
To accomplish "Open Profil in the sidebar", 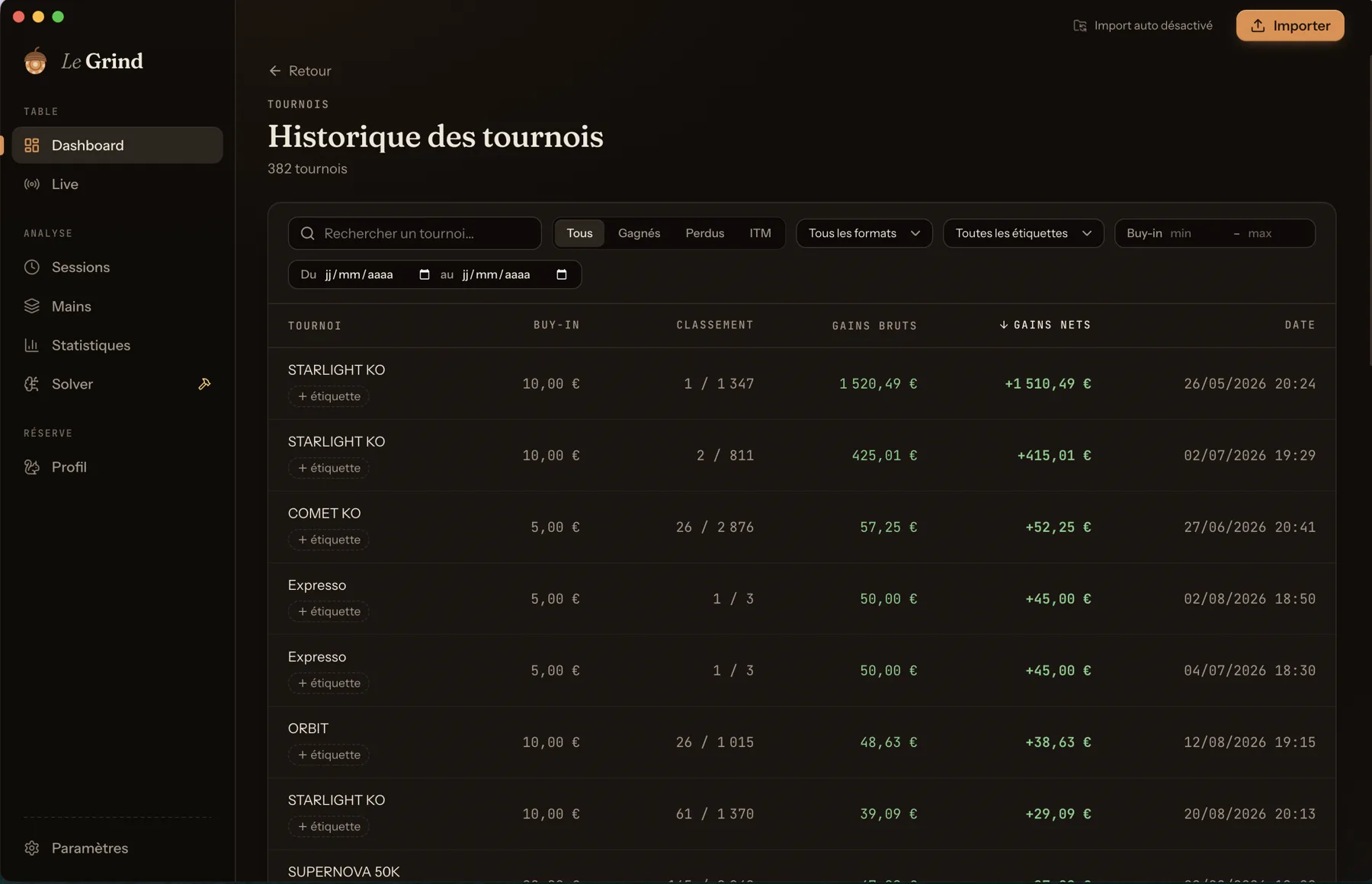I will coord(117,466).
